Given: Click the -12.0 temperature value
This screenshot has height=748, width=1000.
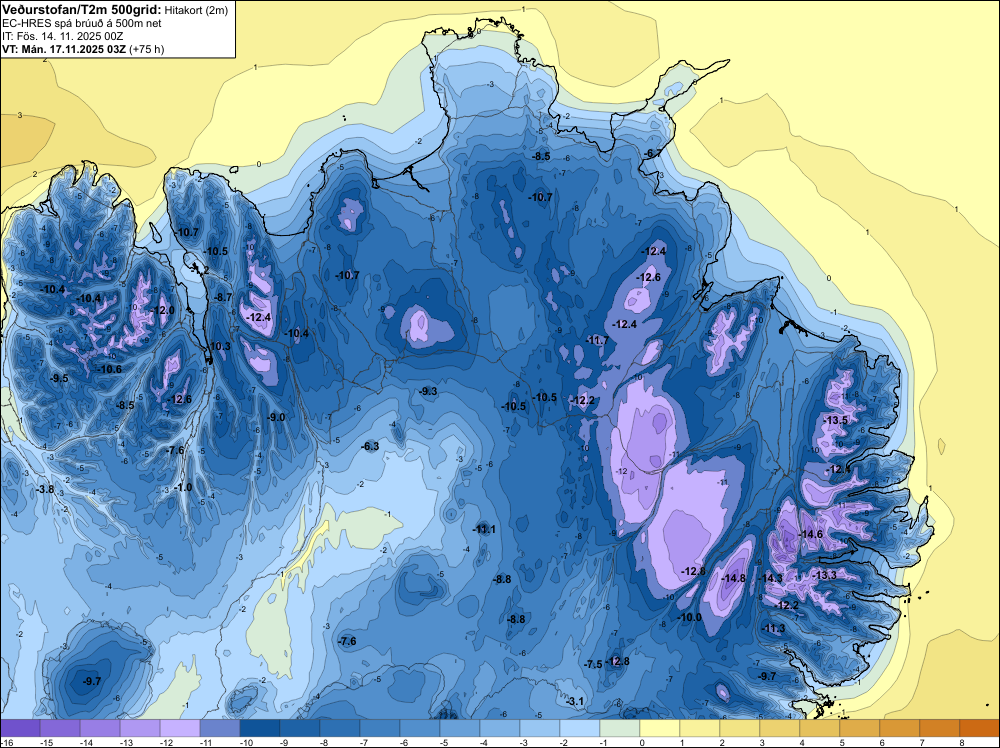Looking at the screenshot, I should [163, 310].
